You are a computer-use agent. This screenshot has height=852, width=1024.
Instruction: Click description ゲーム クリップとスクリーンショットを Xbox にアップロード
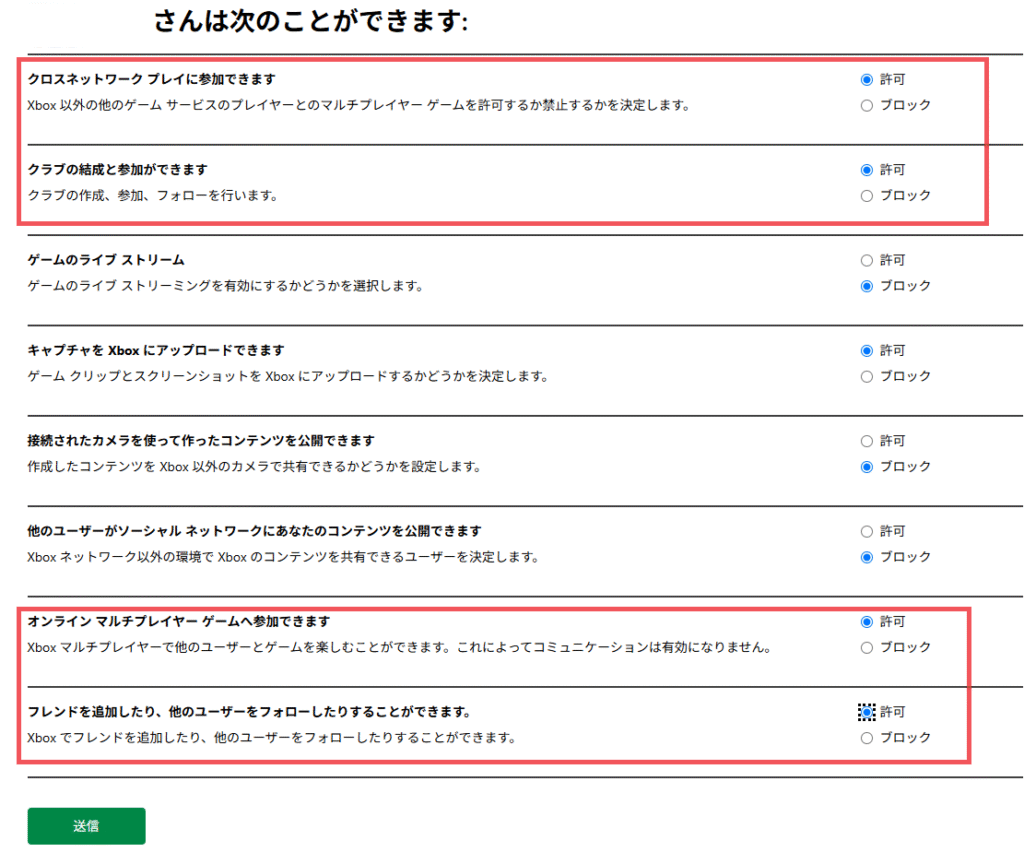[288, 376]
